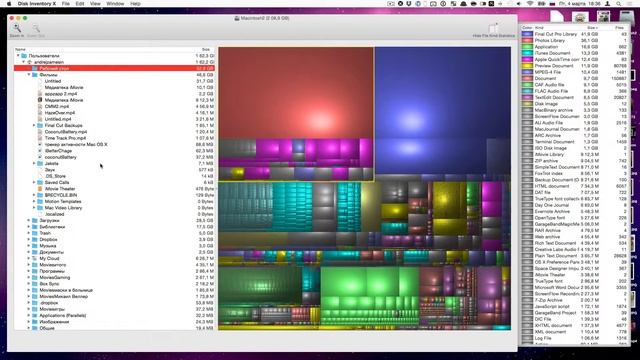Click the Zoom In toolbar magnifier
Screen dimensions: 640x360
17,28
